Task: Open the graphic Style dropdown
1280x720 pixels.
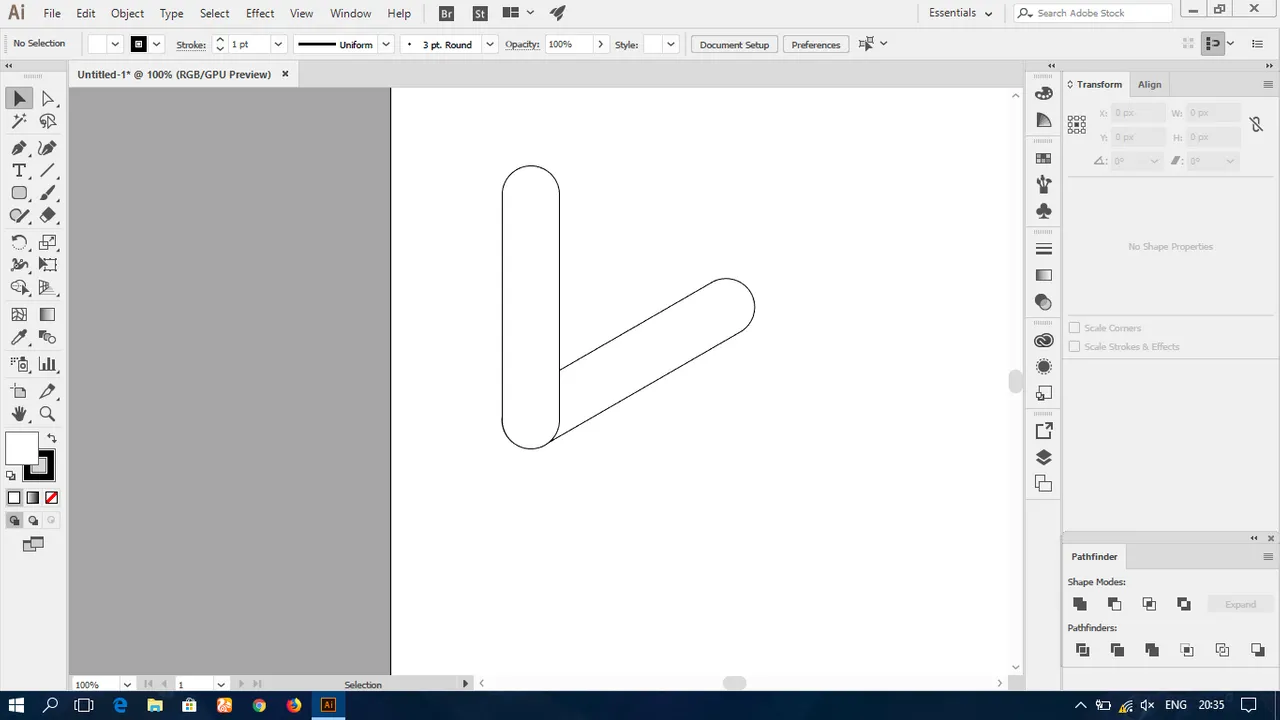Action: pyautogui.click(x=670, y=44)
